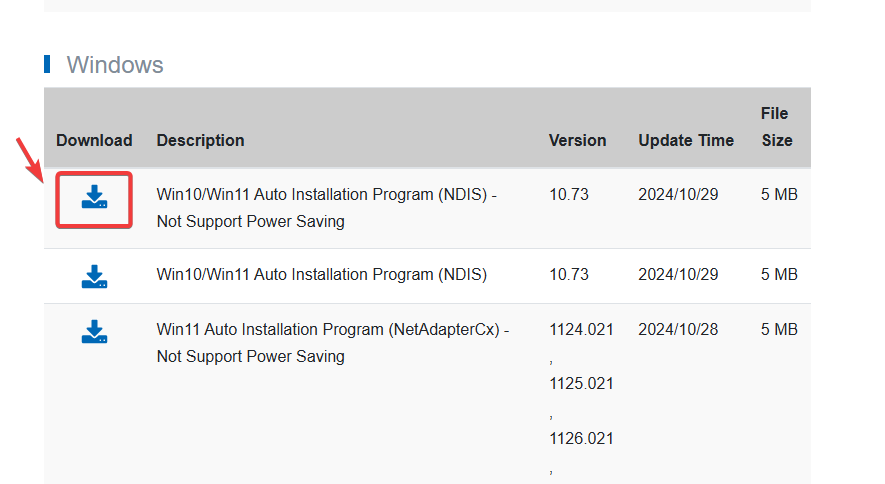
Task: Select version number 1125.021
Action: click(x=581, y=384)
